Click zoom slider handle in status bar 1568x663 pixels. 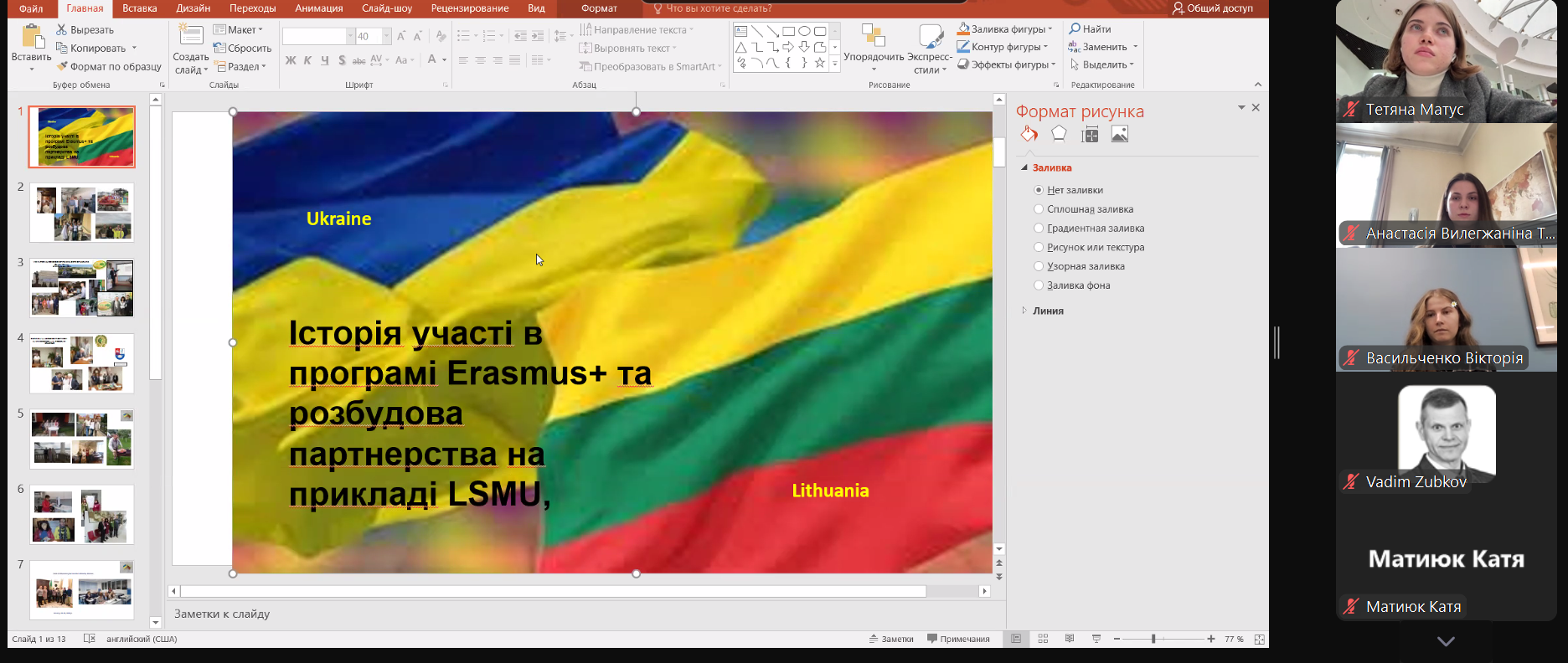tap(1153, 639)
